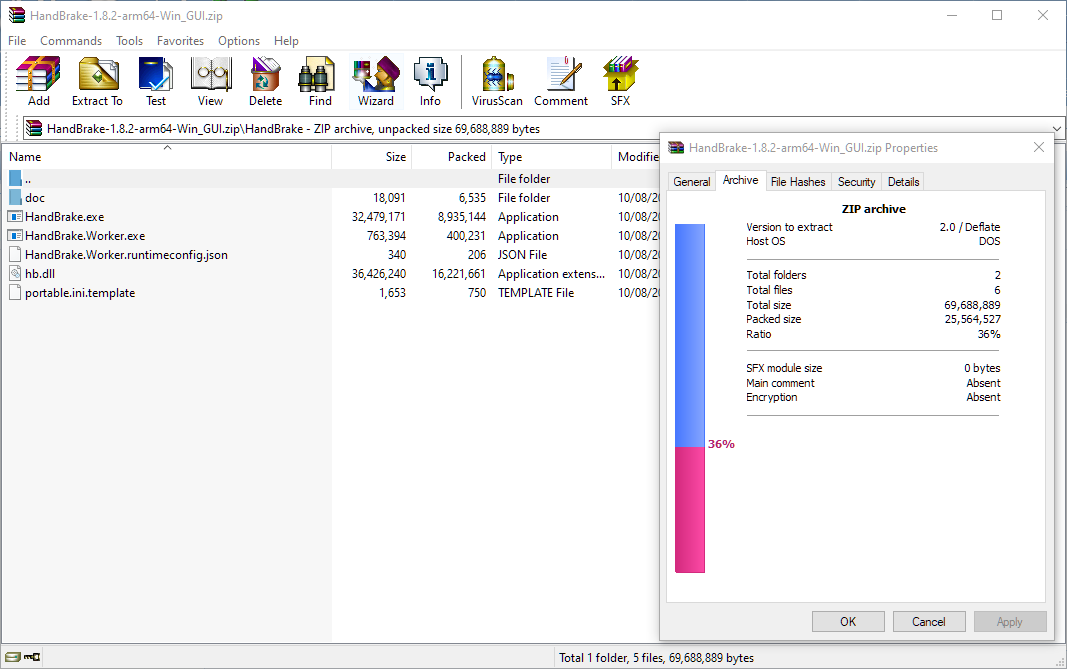Screen dimensions: 1067x669
Task: Close the Properties dialog
Action: point(1038,148)
